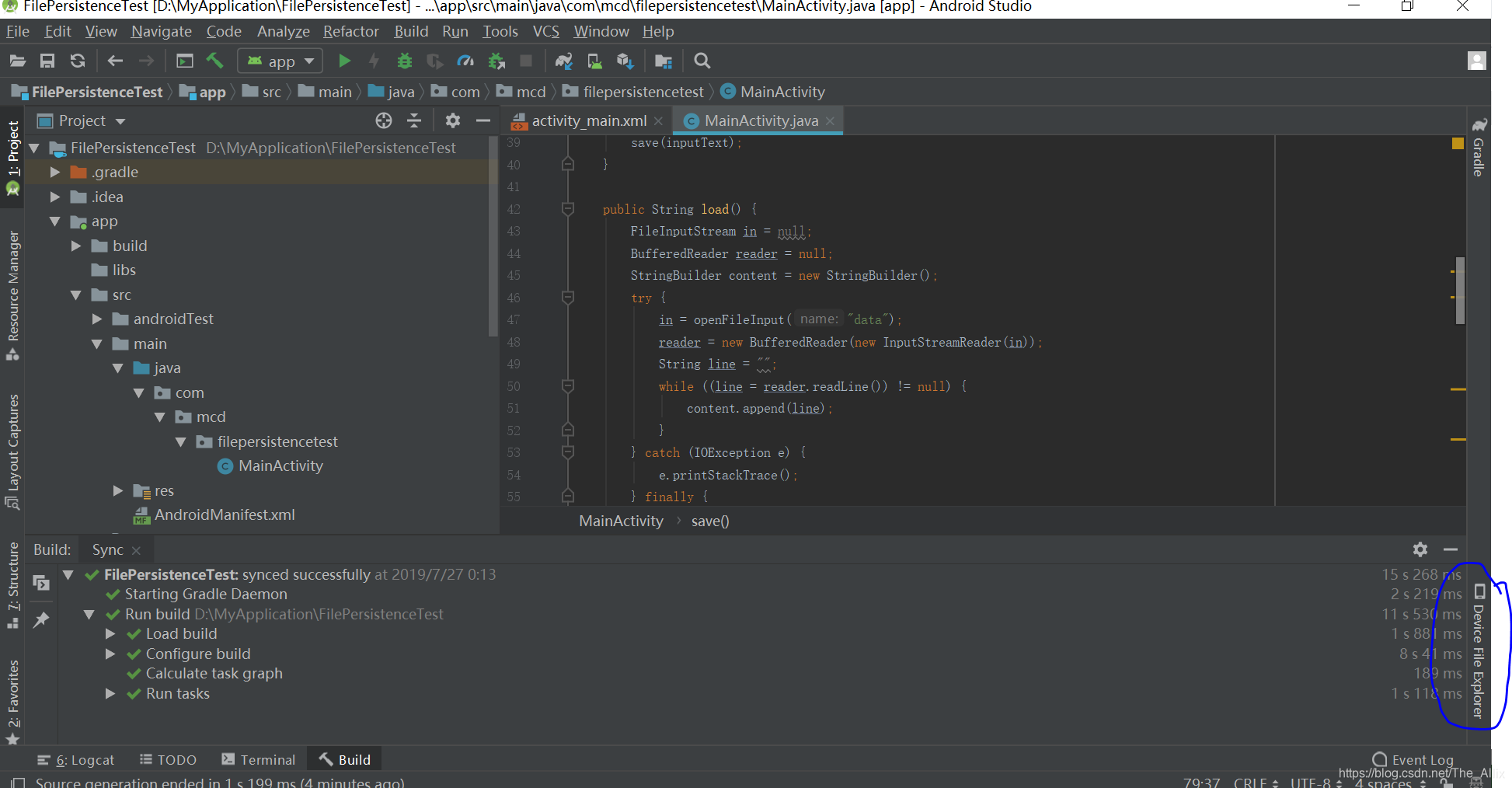Viewport: 1512px width, 788px height.
Task: Open the profiler gauge icon
Action: (x=465, y=61)
